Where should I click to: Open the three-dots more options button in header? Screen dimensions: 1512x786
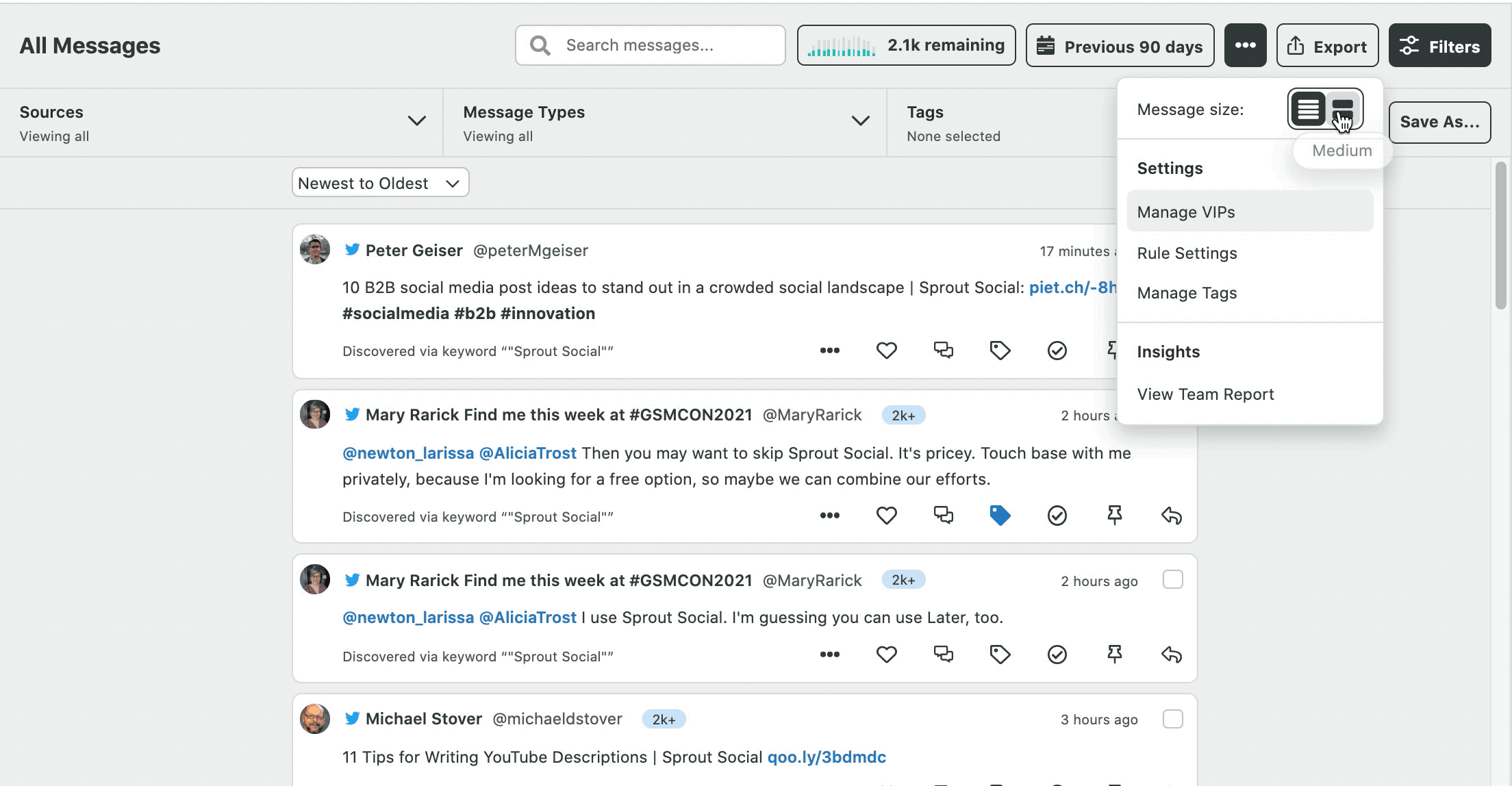(1245, 45)
